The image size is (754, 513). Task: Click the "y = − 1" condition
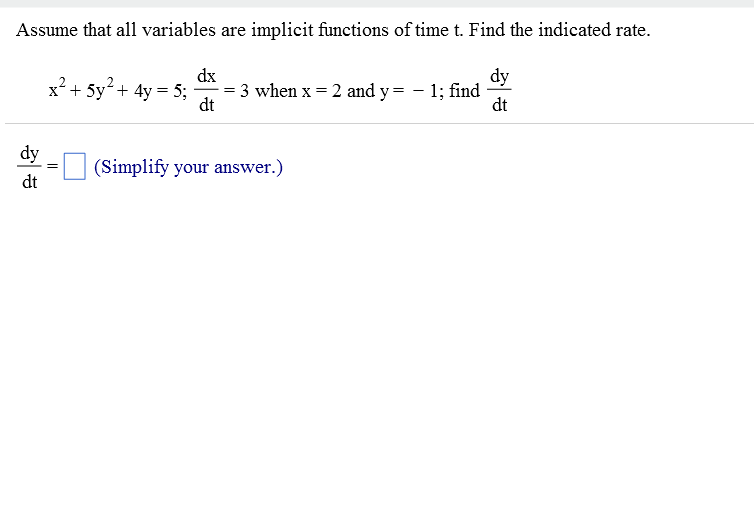409,90
